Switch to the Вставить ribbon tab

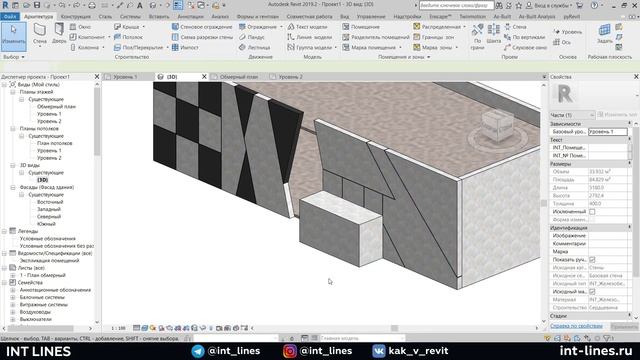[159, 16]
